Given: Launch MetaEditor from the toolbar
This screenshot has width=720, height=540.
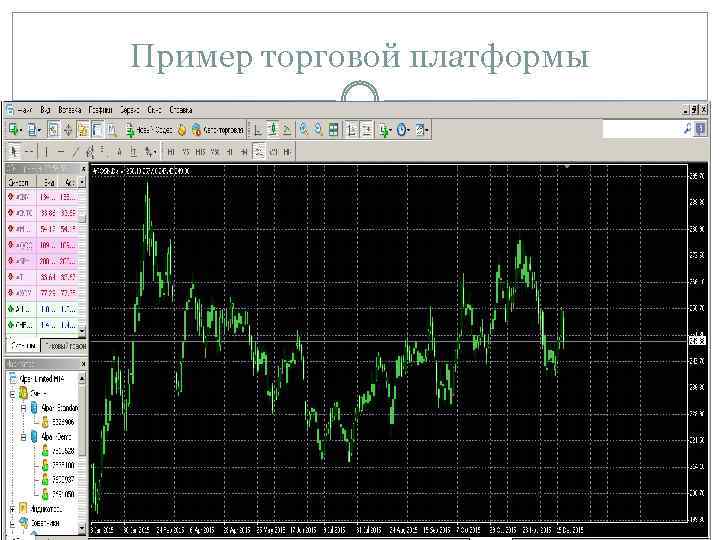Looking at the screenshot, I should click(182, 130).
